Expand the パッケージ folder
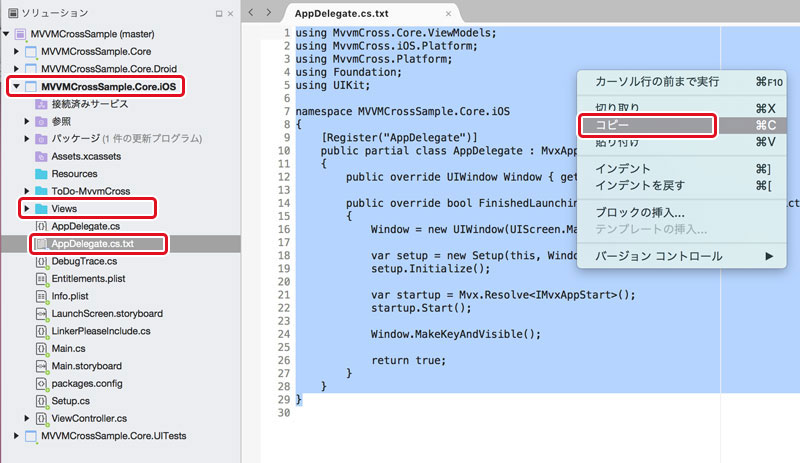 [27, 139]
